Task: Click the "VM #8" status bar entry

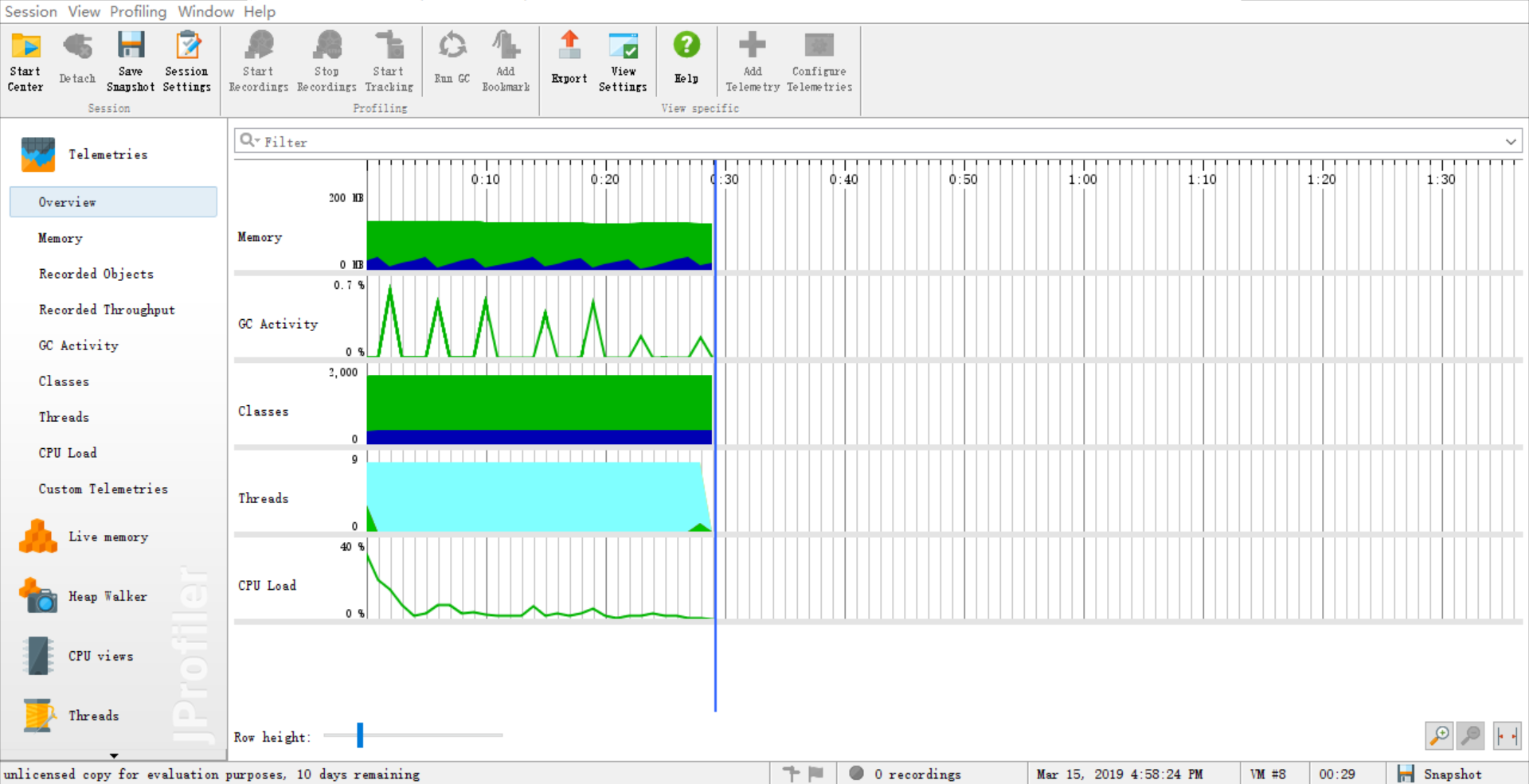Action: (1268, 774)
